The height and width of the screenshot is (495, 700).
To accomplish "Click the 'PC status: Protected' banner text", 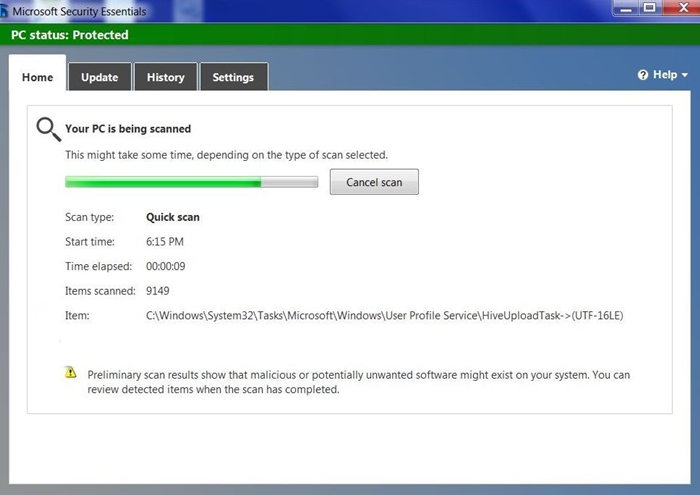I will point(70,35).
